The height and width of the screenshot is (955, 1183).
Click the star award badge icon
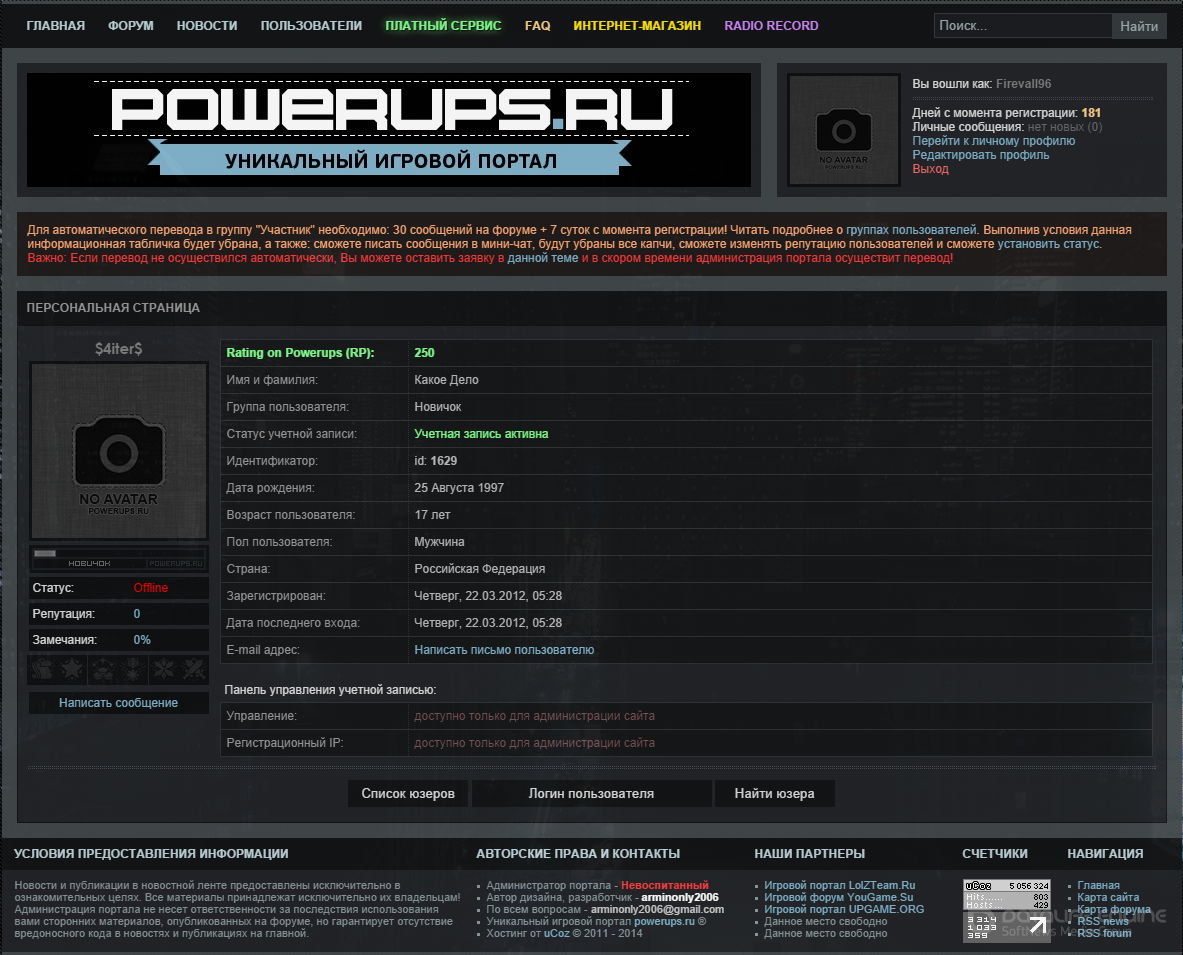tap(72, 669)
